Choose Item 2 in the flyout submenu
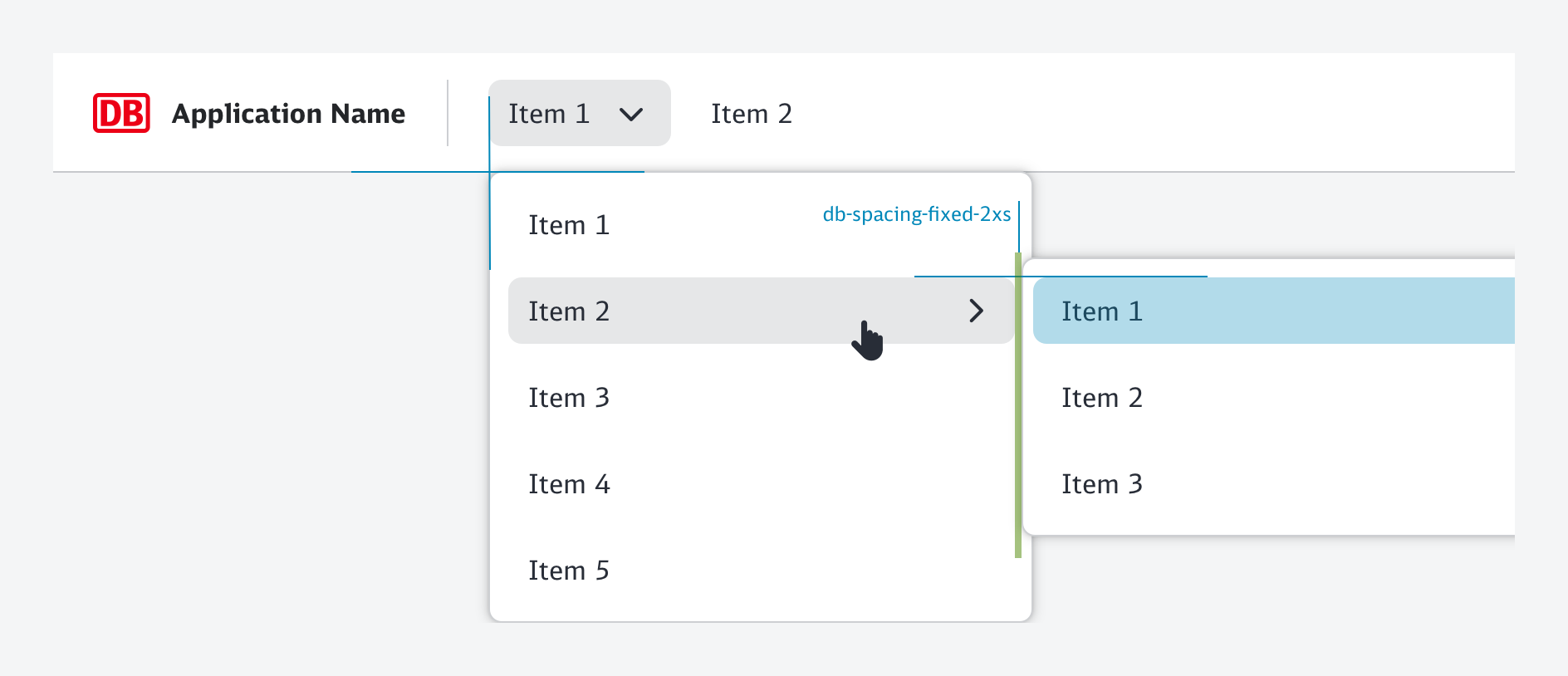Viewport: 1568px width, 676px height. click(x=1102, y=398)
